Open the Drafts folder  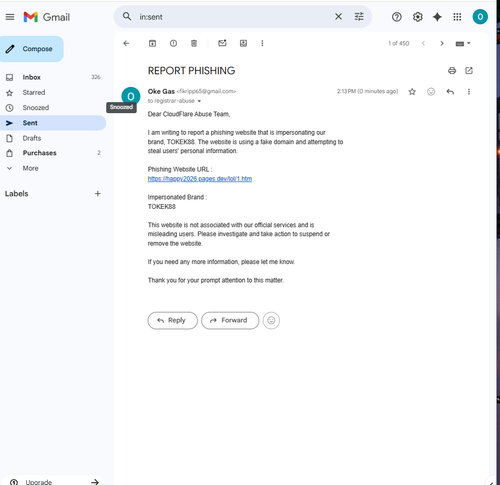[53, 138]
